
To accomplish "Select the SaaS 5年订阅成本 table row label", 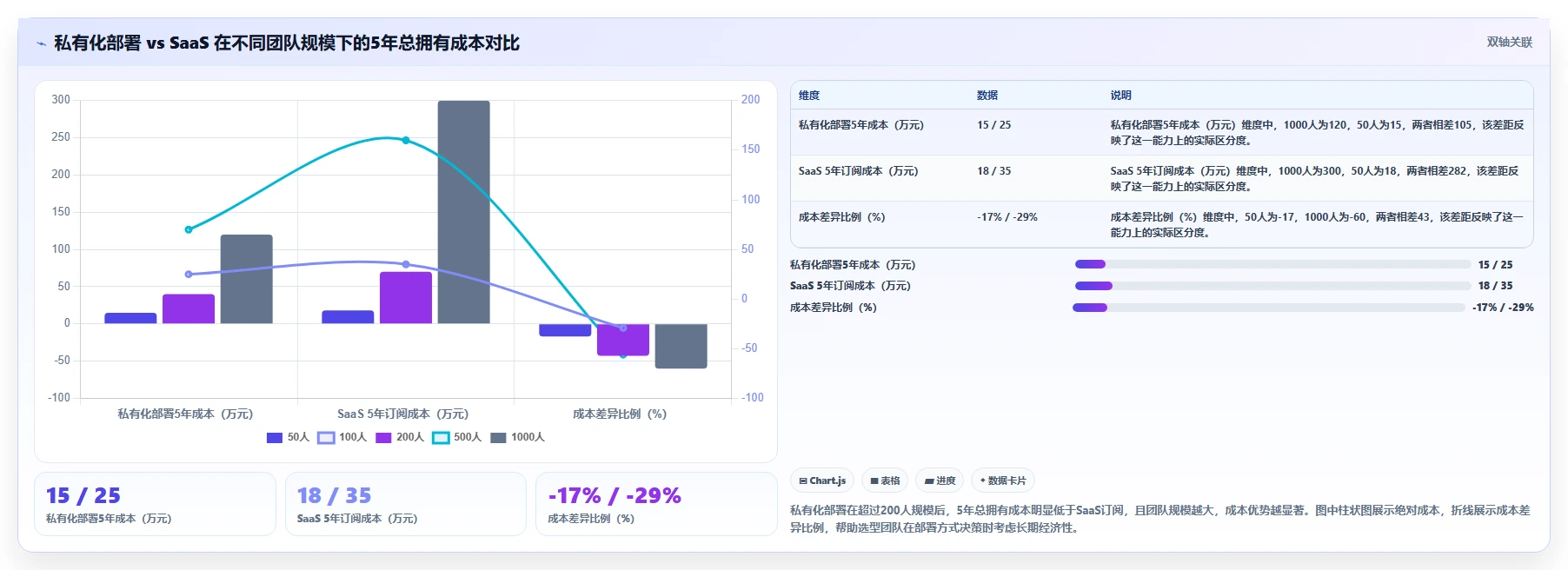I will [859, 171].
